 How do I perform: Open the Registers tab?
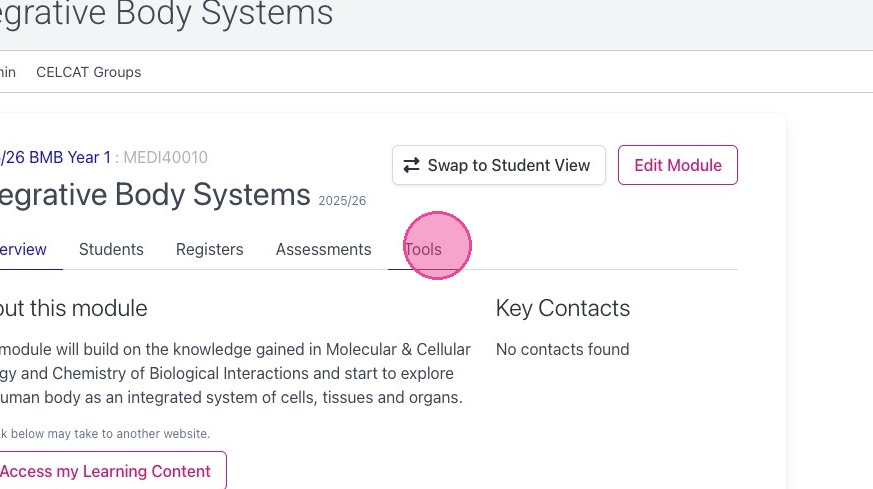coord(209,249)
